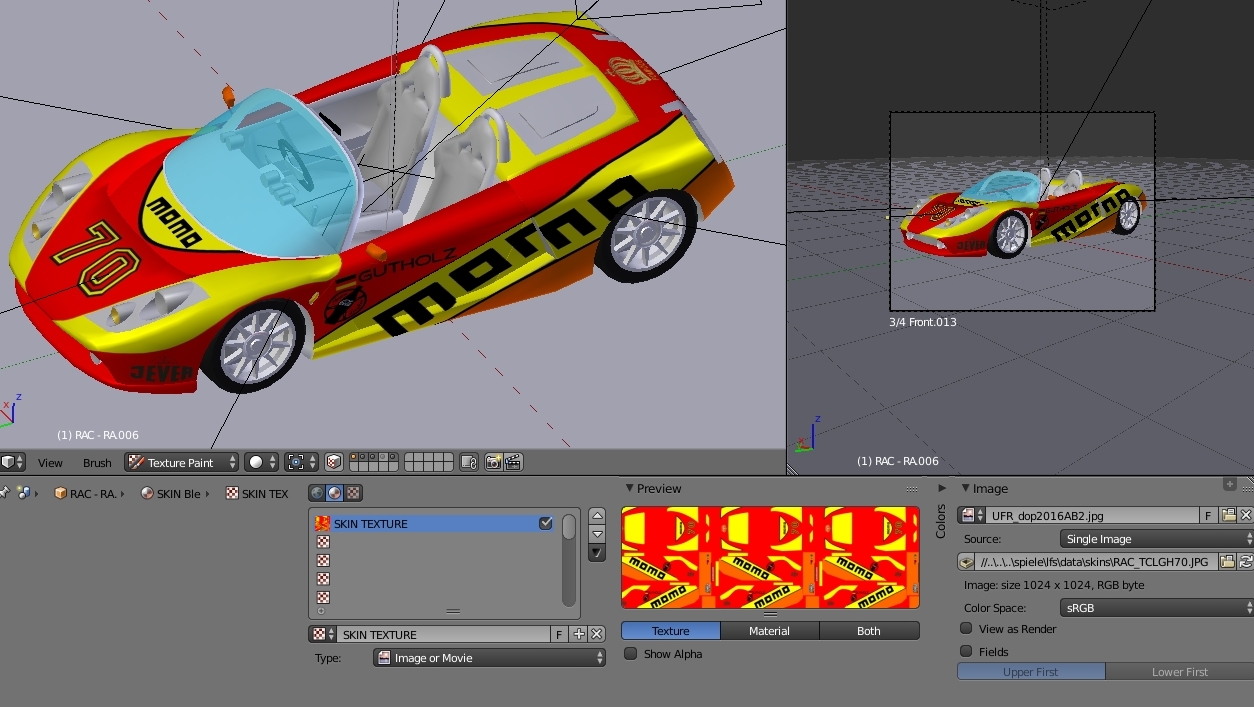Toggle fake user F for image datablock
Viewport: 1254px width, 707px height.
tap(1208, 515)
